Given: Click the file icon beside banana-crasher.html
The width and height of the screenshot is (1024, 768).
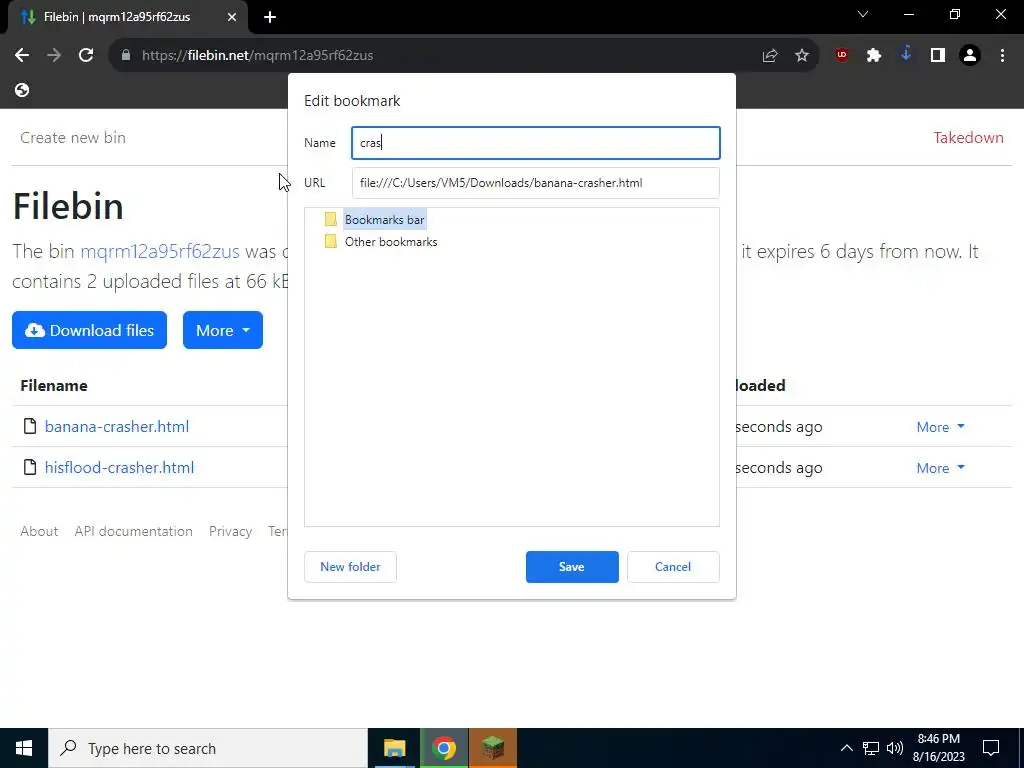Looking at the screenshot, I should click(30, 426).
